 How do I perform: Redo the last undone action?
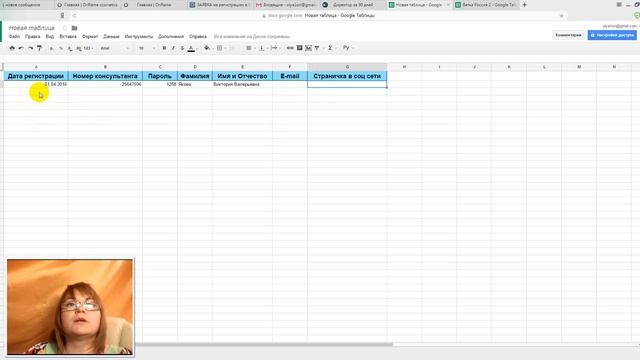pos(31,48)
